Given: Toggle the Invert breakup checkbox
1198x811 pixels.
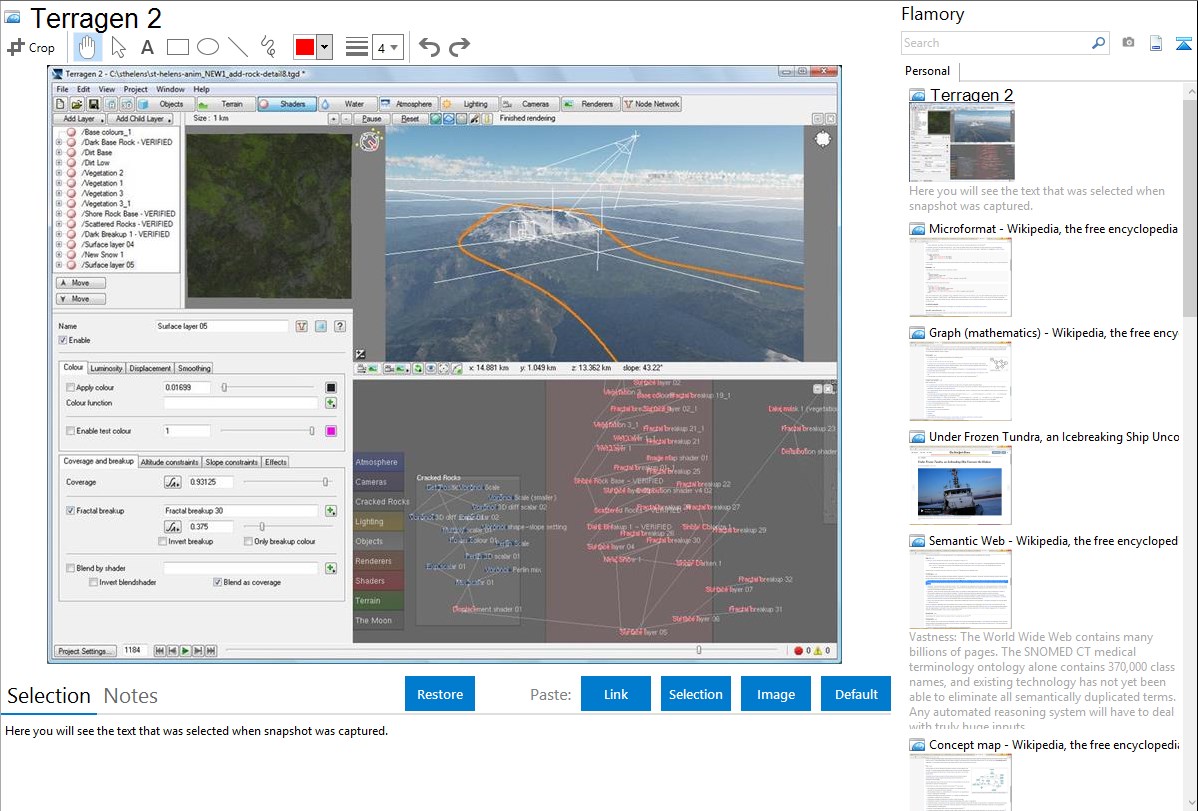Looking at the screenshot, I should (x=162, y=541).
